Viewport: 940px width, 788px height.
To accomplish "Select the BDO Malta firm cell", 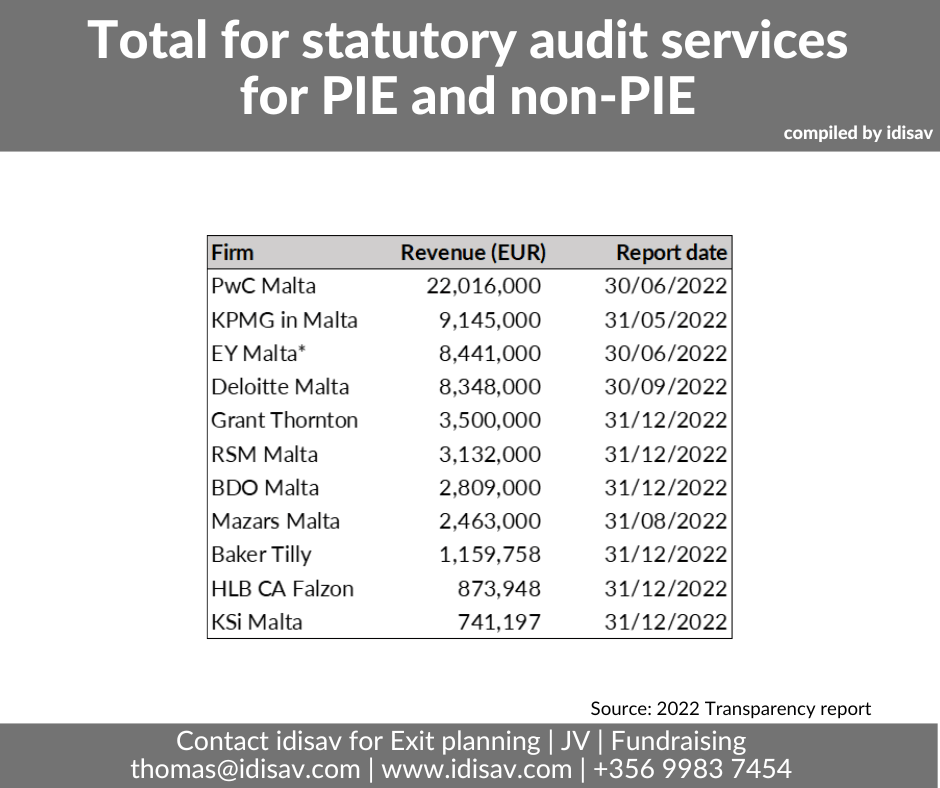I will point(265,488).
